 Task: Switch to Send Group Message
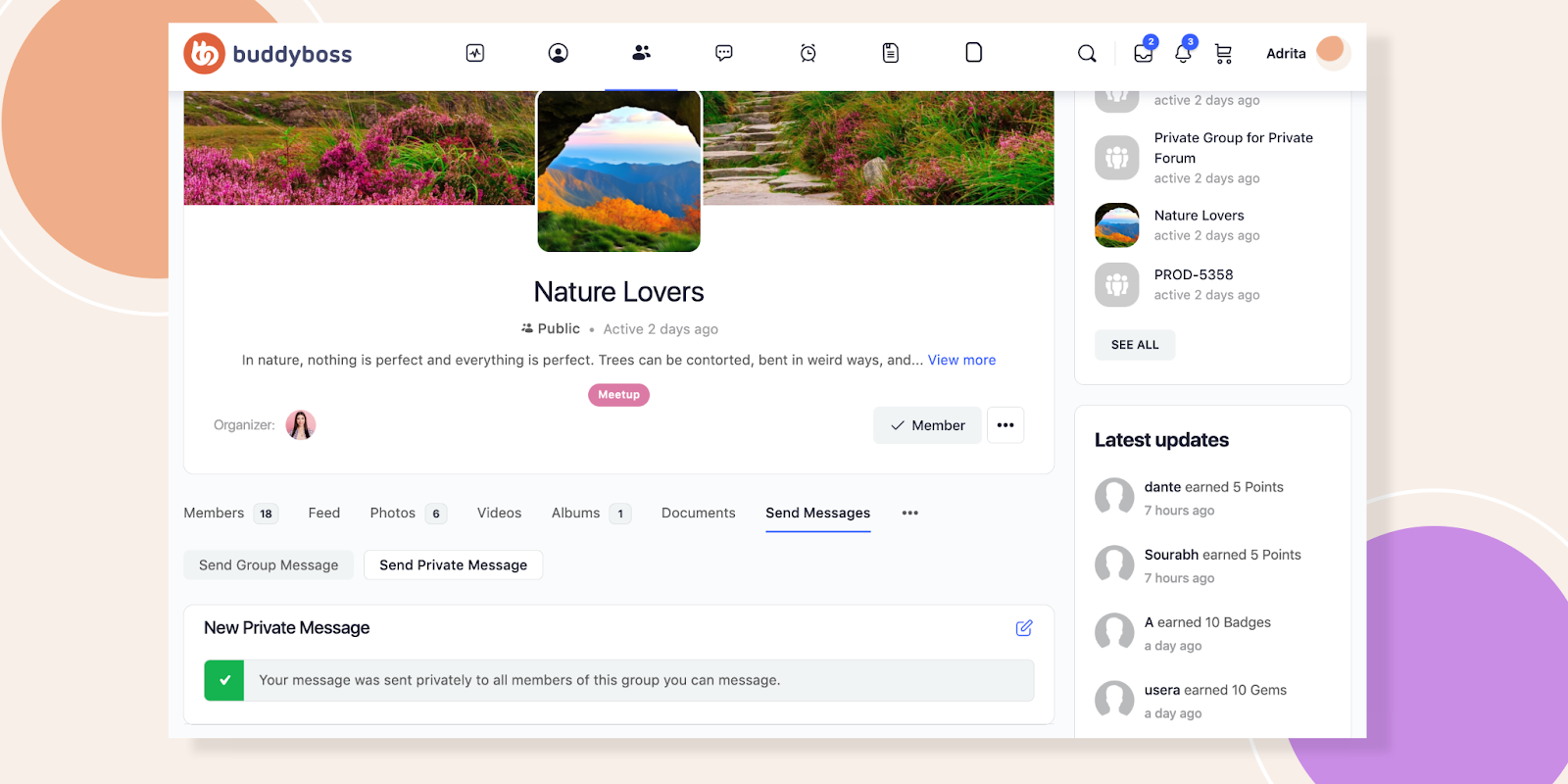[269, 565]
